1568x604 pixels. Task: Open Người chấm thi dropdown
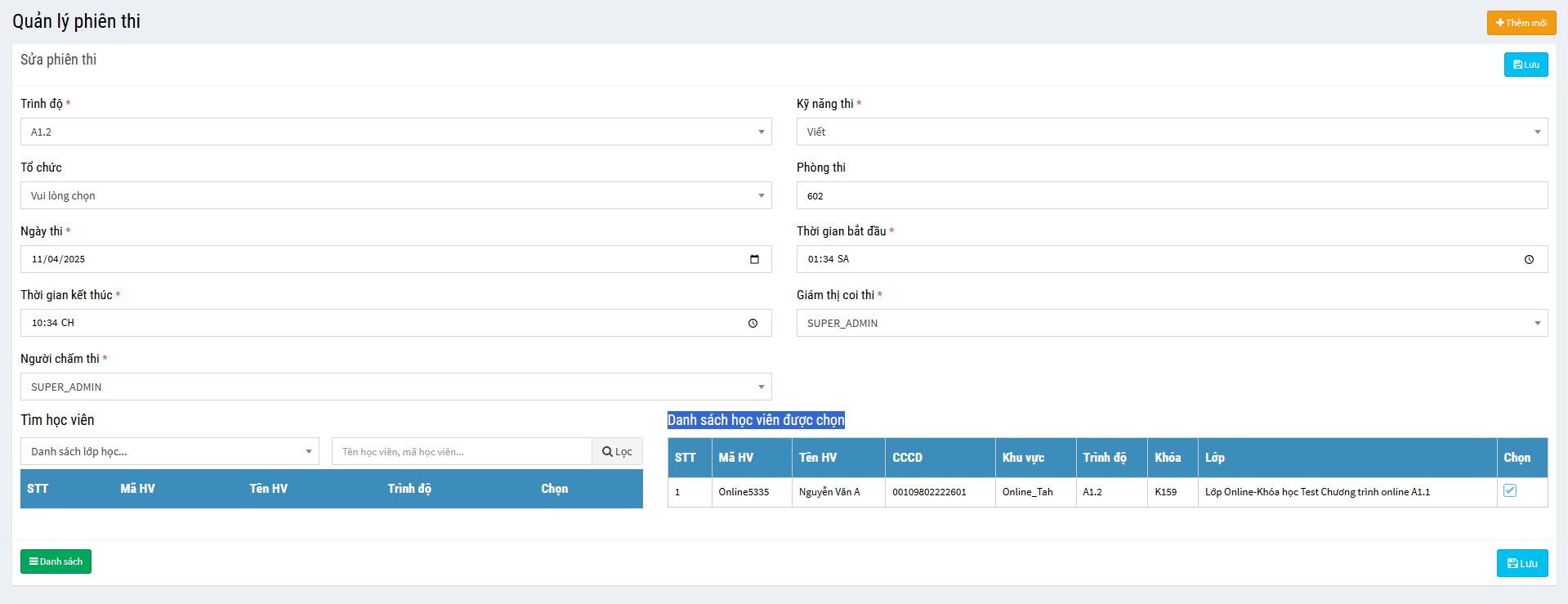[x=395, y=387]
